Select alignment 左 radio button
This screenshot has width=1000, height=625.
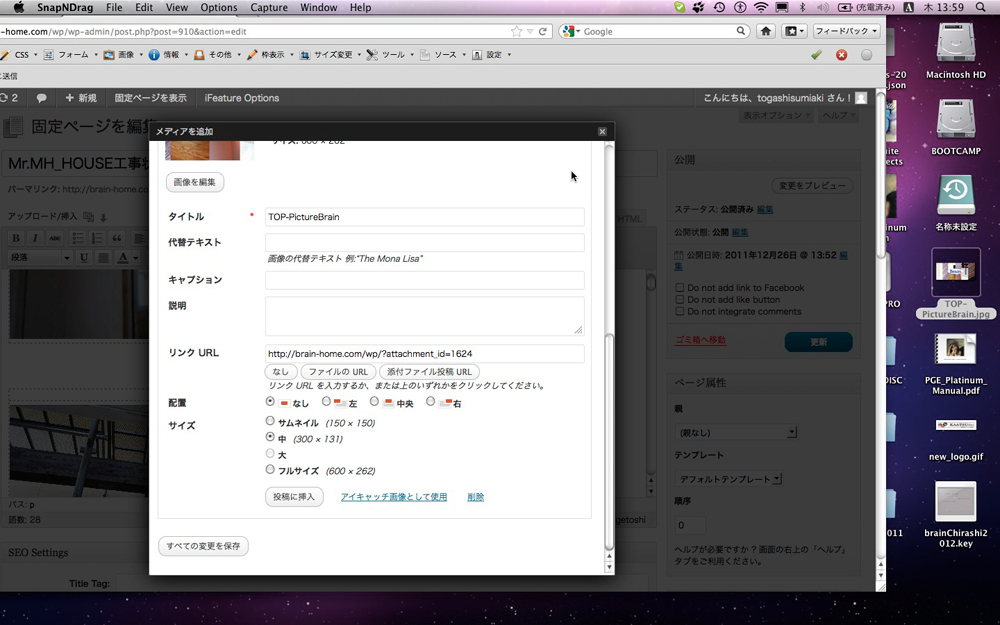click(327, 402)
